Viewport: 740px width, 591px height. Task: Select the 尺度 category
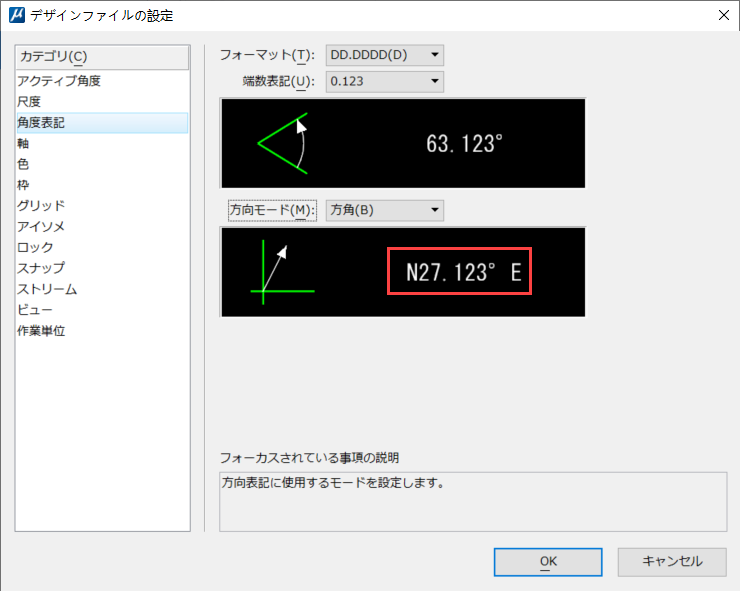coord(102,102)
